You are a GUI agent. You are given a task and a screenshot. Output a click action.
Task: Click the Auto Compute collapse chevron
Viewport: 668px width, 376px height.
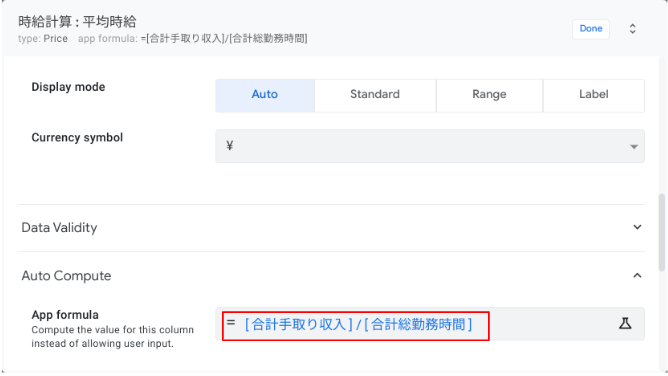tap(637, 276)
